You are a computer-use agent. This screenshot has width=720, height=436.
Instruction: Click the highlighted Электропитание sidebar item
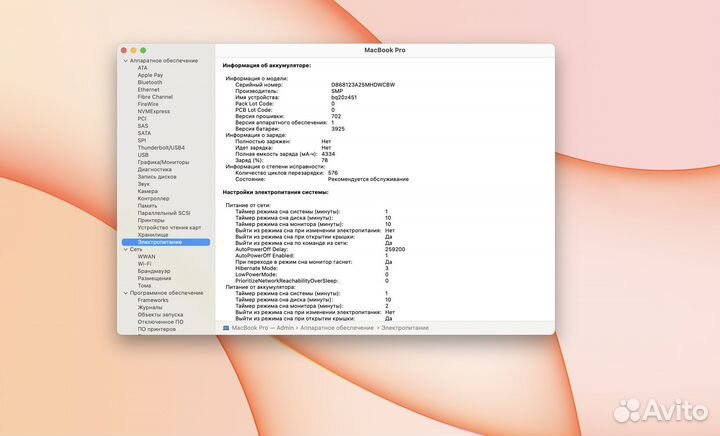coord(166,242)
